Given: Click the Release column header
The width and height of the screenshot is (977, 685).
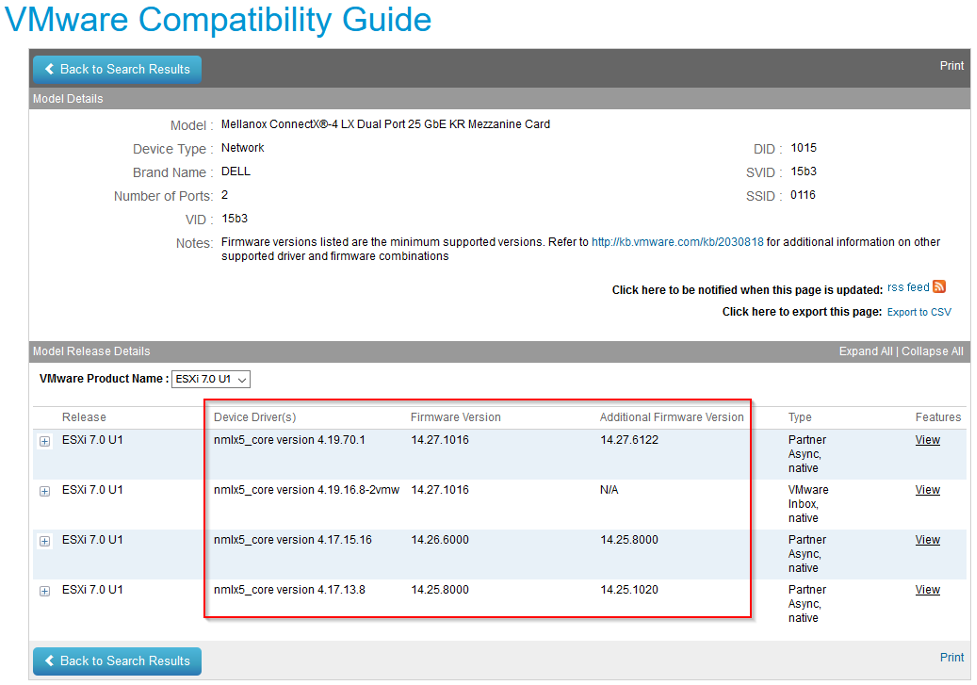Looking at the screenshot, I should tap(83, 417).
